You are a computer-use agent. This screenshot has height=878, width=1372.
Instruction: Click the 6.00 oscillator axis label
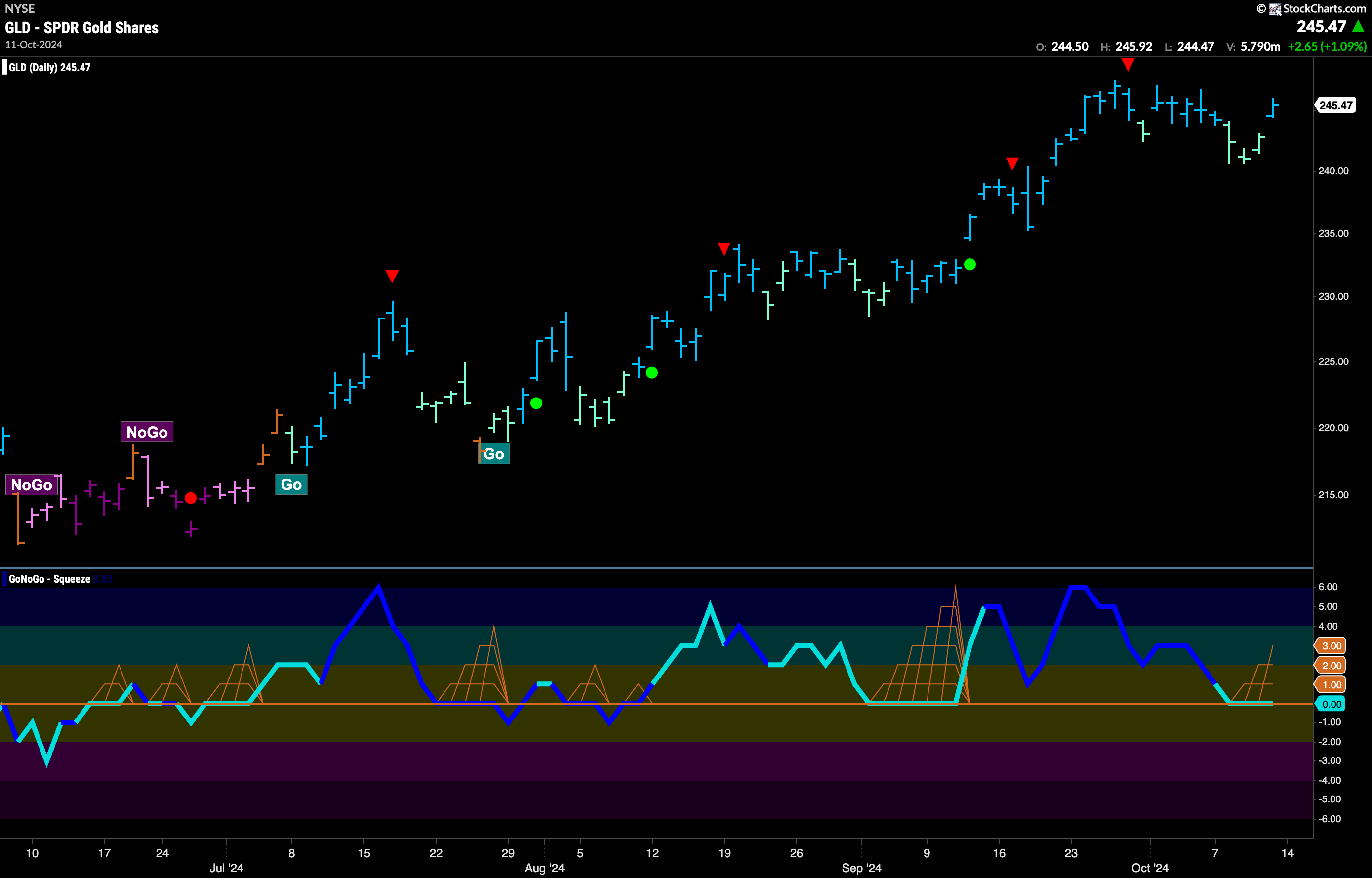pos(1328,587)
